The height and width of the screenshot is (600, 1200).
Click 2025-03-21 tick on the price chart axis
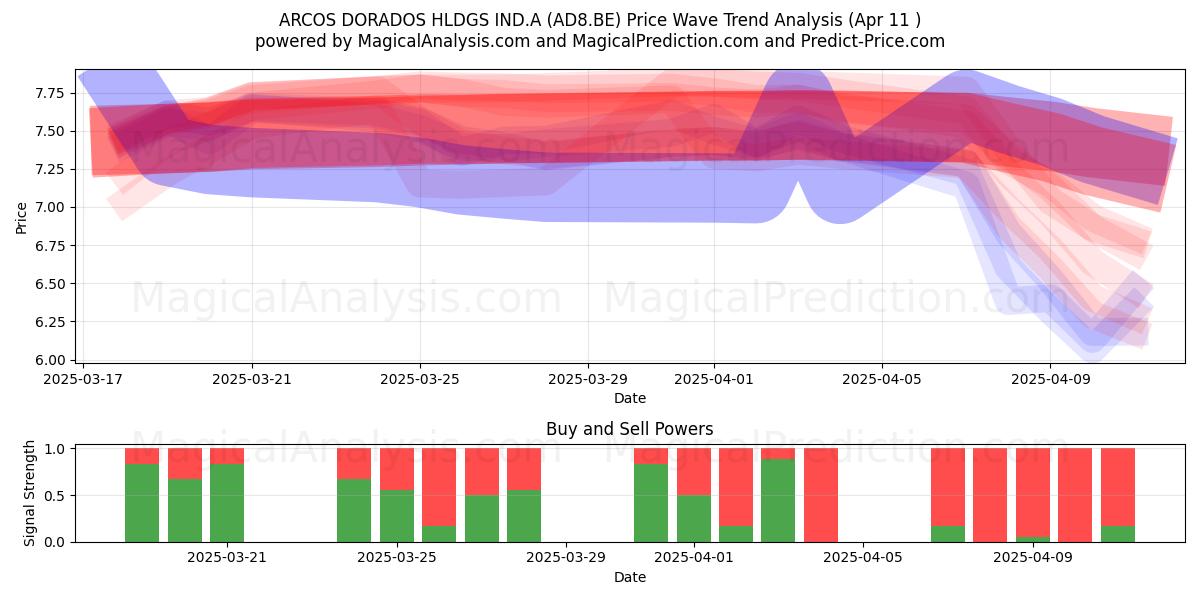coord(252,379)
